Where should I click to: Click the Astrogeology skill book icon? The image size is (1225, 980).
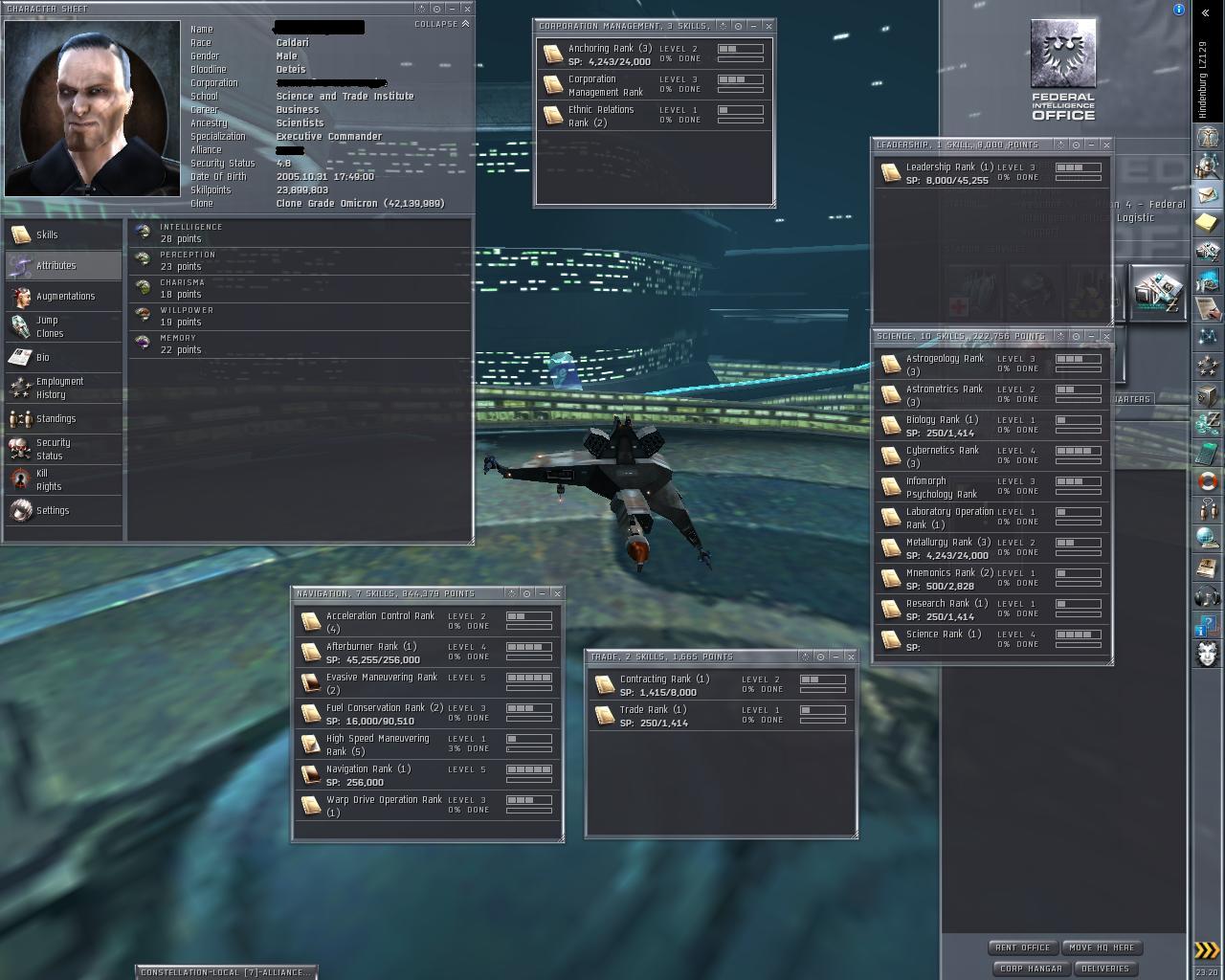pos(890,364)
